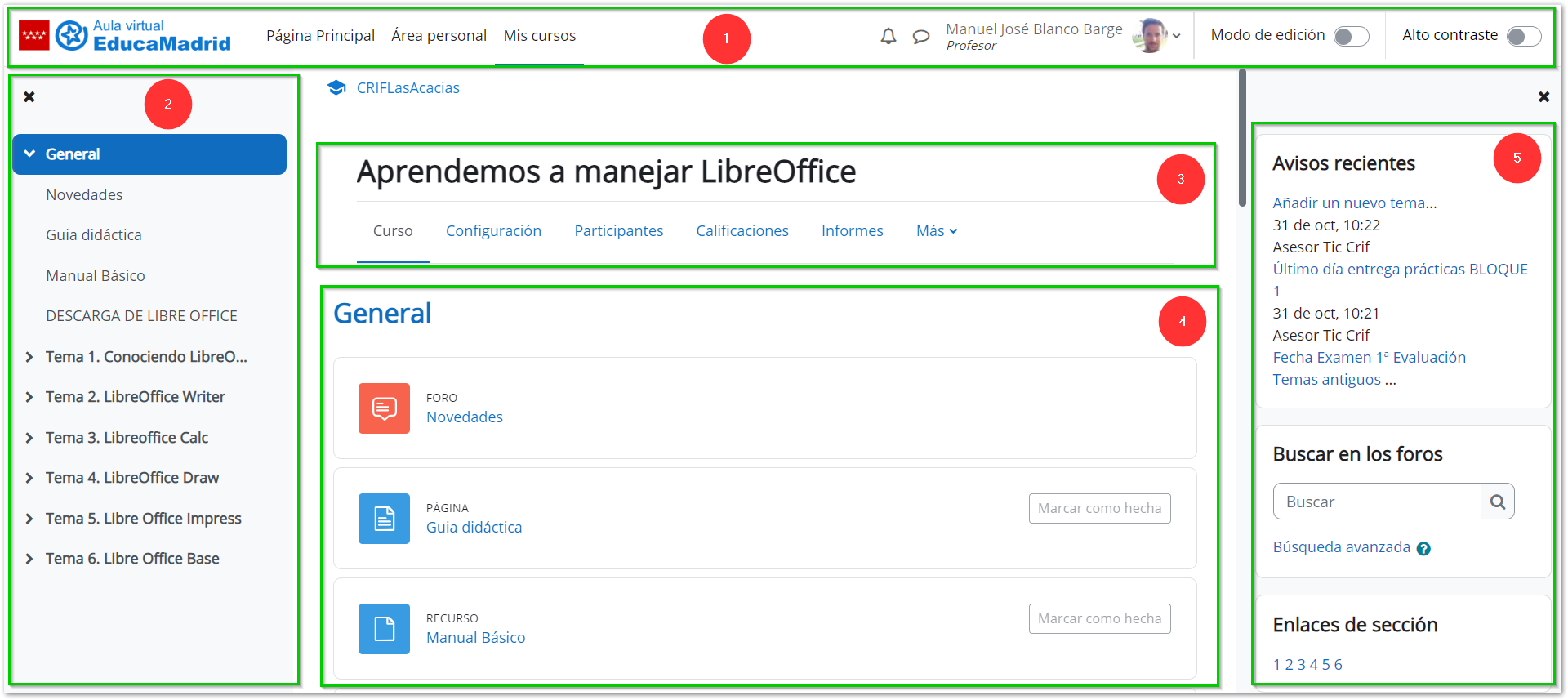Open the messaging speech bubble icon
The image size is (1568, 700).
(x=921, y=36)
